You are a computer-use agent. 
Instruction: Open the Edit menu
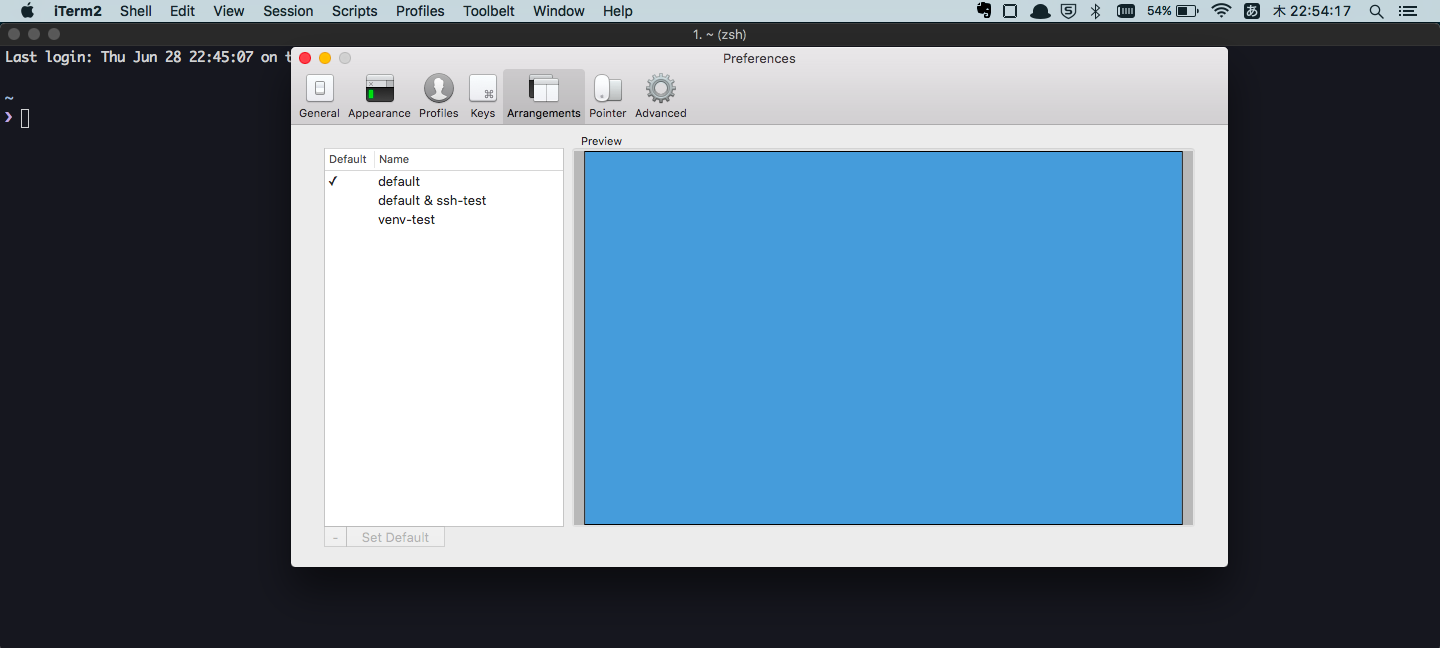tap(182, 11)
